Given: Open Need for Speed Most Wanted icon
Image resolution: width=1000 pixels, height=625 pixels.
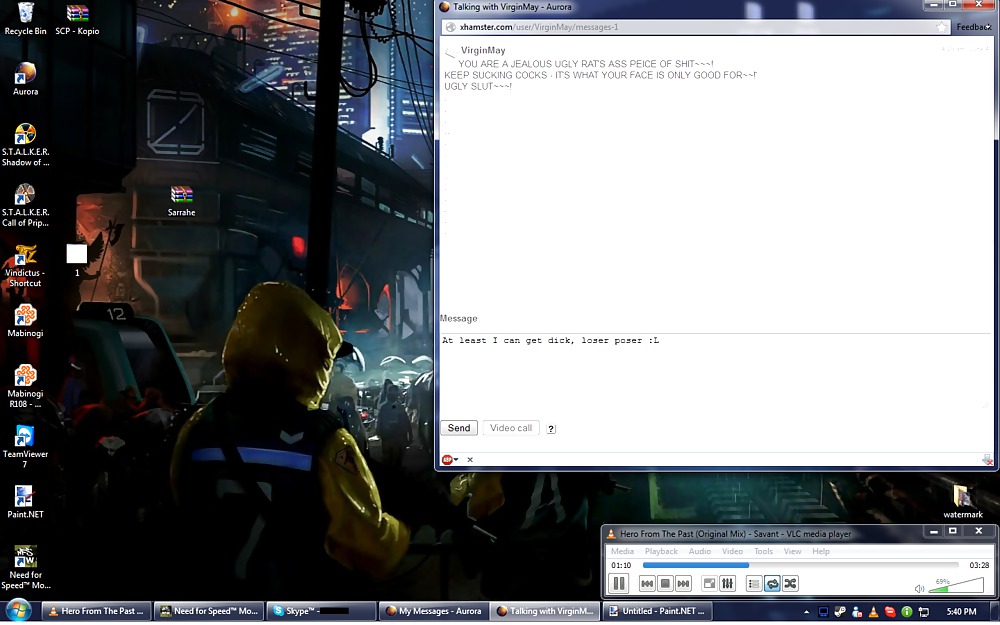Looking at the screenshot, I should (x=26, y=567).
